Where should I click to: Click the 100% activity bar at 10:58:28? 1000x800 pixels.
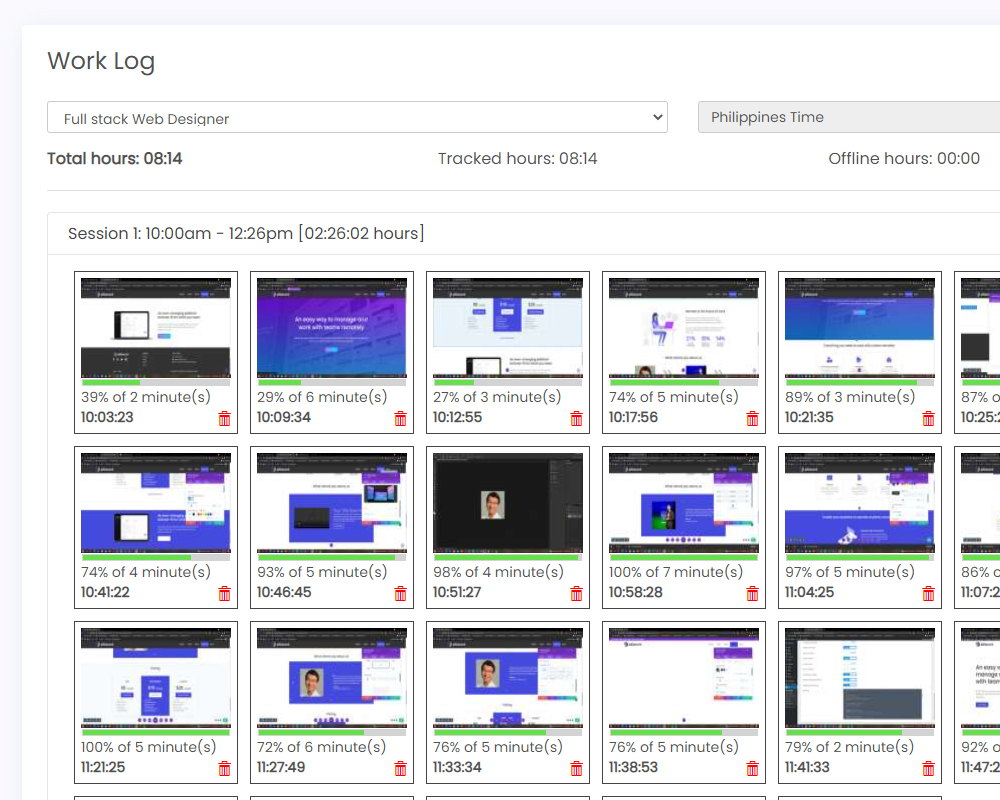(684, 557)
